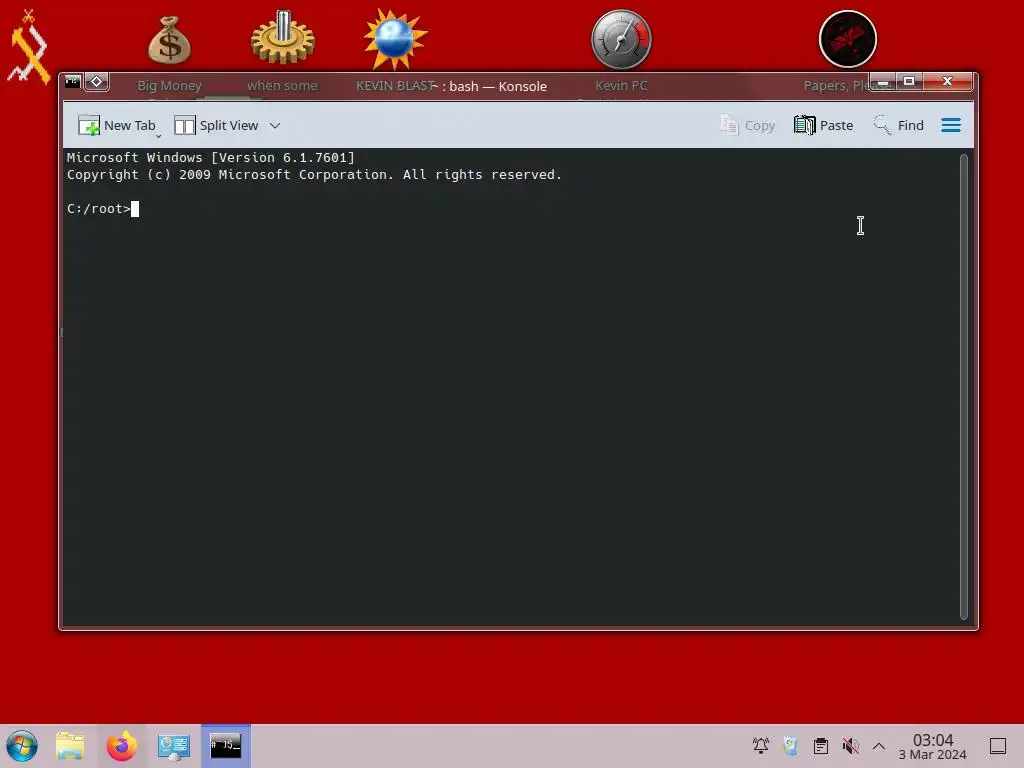Click the recycle bin tray icon
Viewport: 1024px width, 768px height.
[x=791, y=746]
